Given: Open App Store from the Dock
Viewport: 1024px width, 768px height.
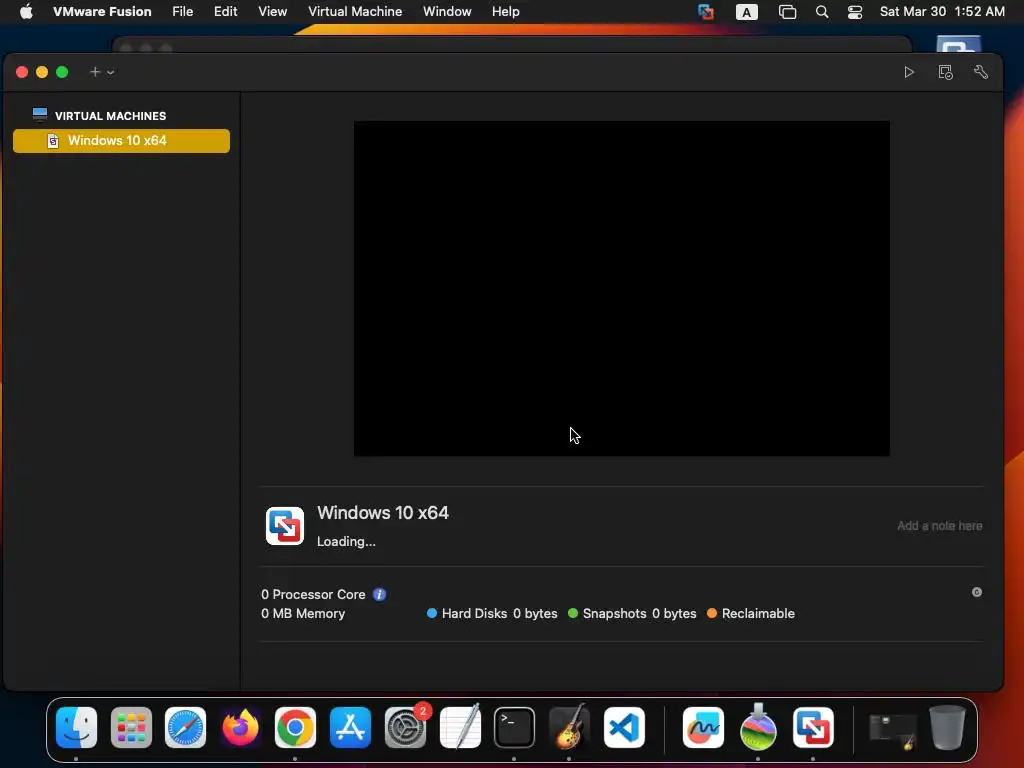Looking at the screenshot, I should pos(350,728).
